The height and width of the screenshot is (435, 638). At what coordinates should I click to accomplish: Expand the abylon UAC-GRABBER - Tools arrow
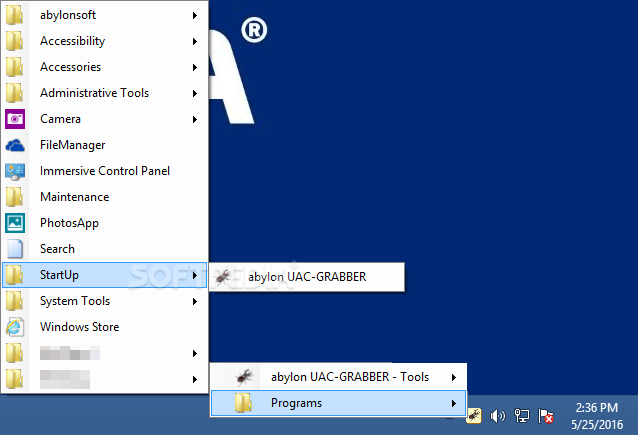point(454,378)
